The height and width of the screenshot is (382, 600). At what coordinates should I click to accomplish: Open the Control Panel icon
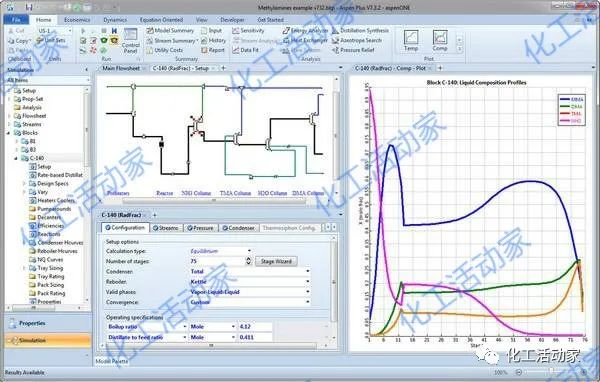tap(130, 41)
